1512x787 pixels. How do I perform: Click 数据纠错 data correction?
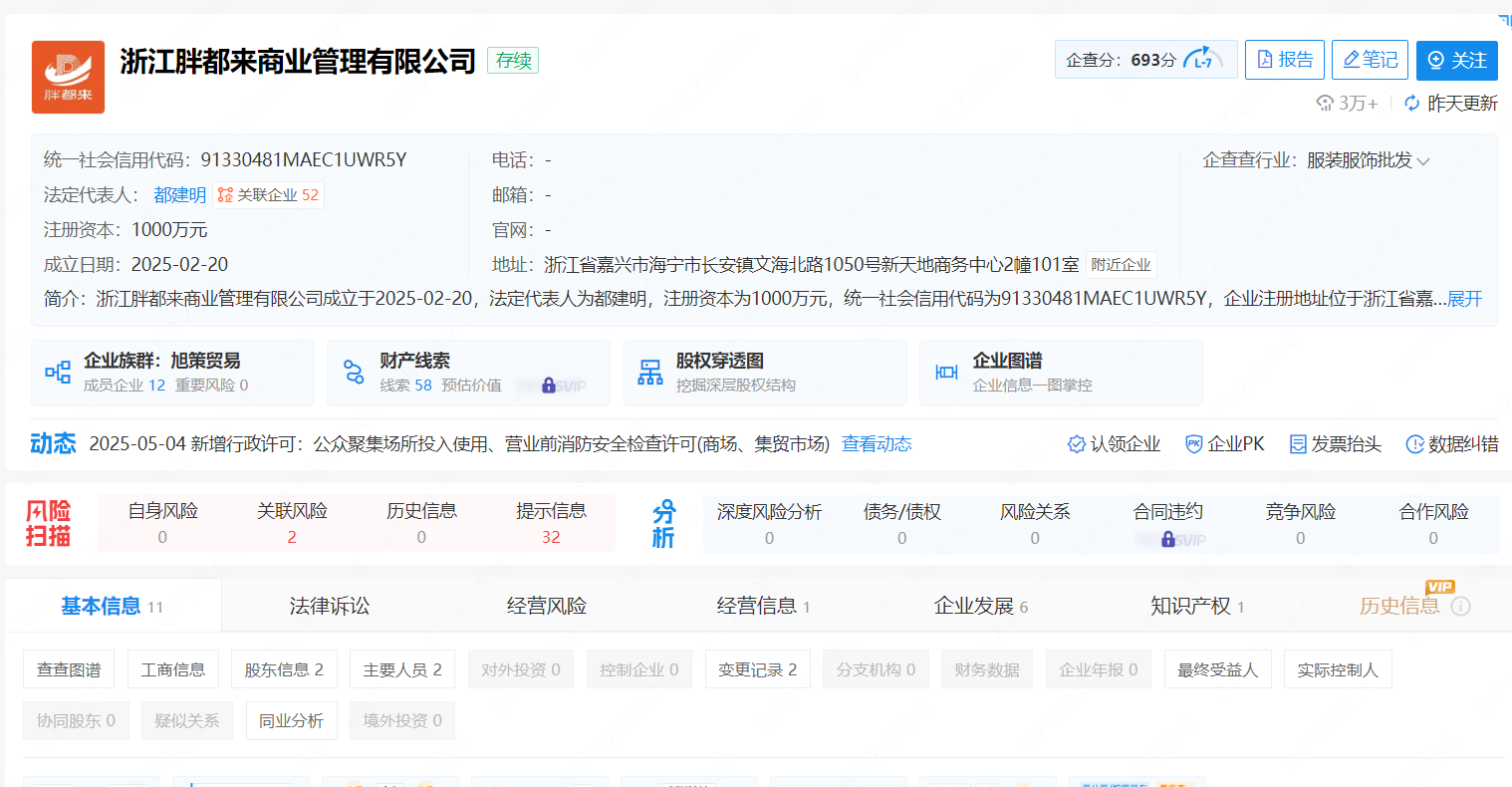pos(1452,444)
